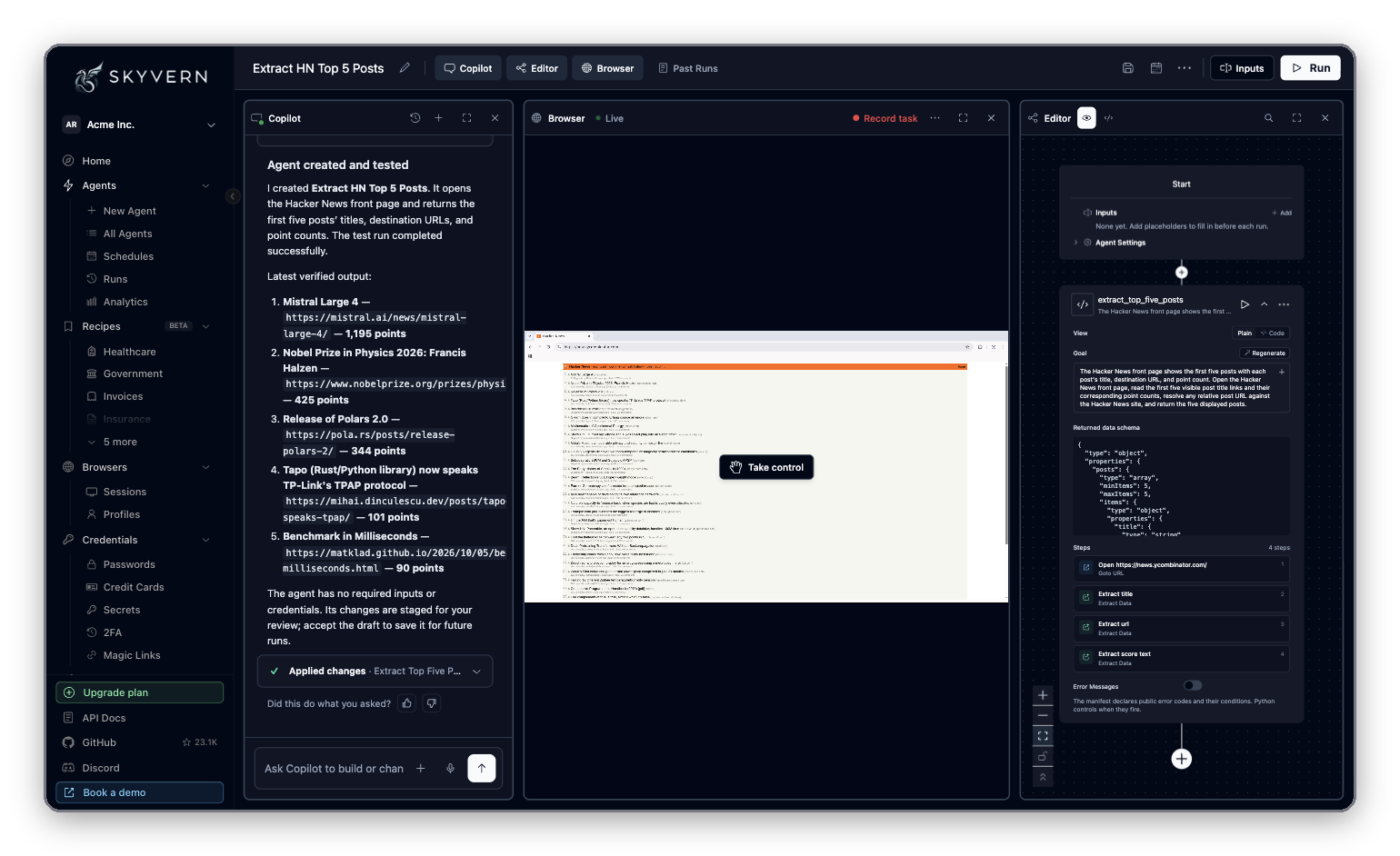Collapse the left sidebar

point(233,196)
